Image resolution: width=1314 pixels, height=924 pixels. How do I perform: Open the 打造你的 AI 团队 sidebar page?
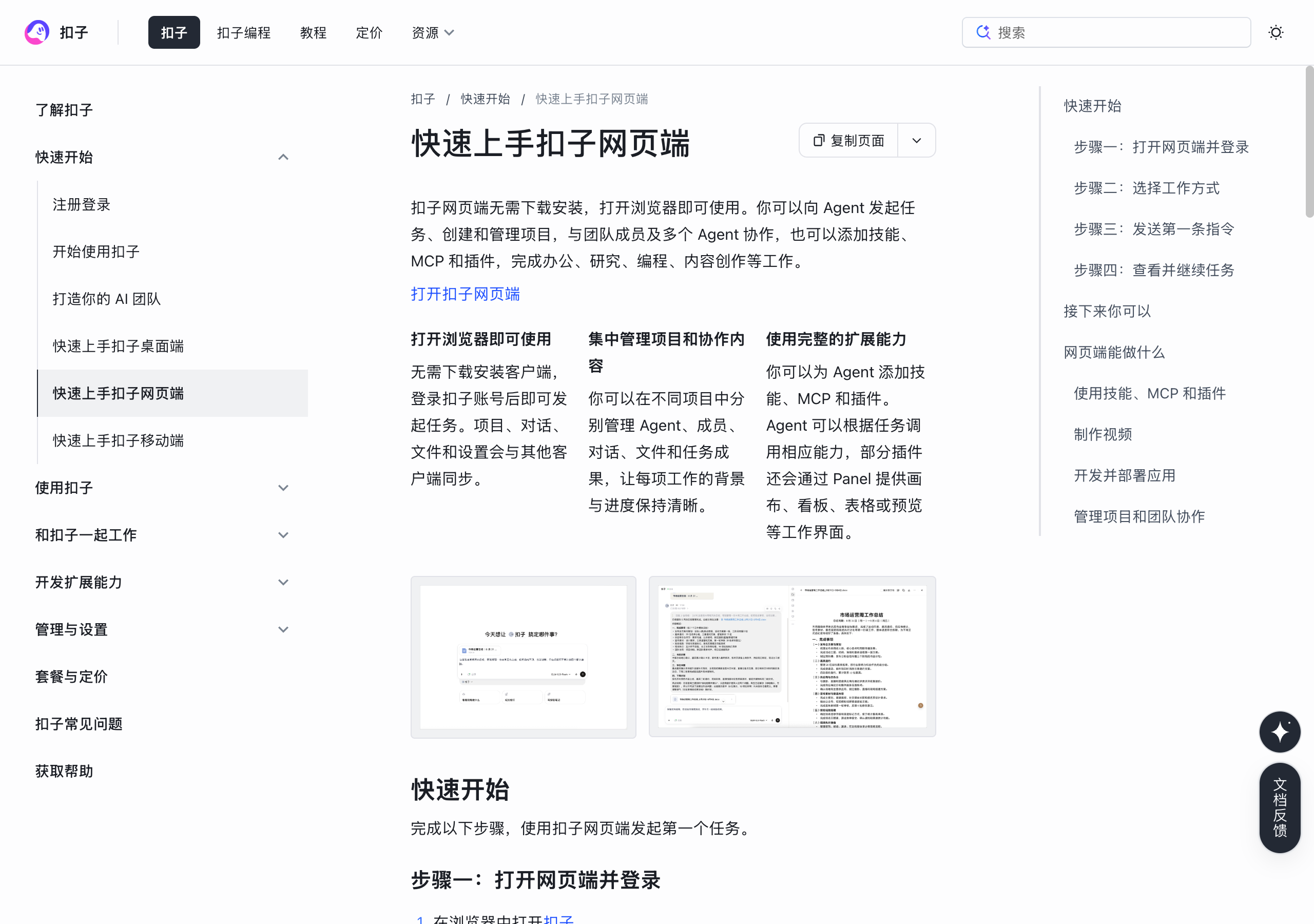pos(106,299)
